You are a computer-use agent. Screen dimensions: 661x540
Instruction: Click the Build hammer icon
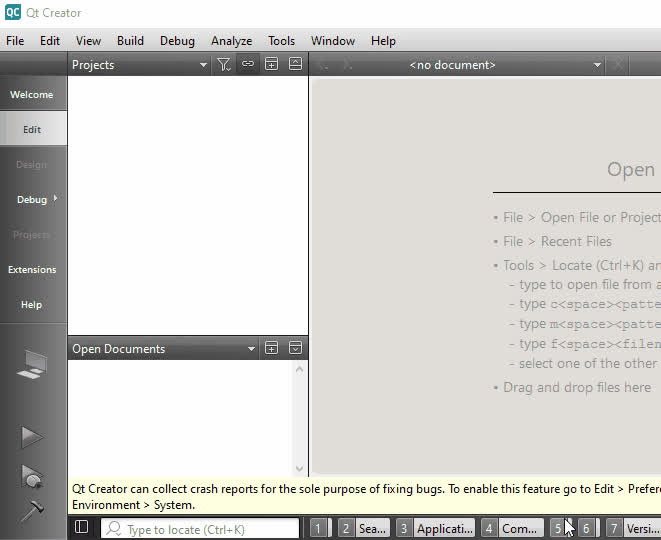click(x=32, y=510)
